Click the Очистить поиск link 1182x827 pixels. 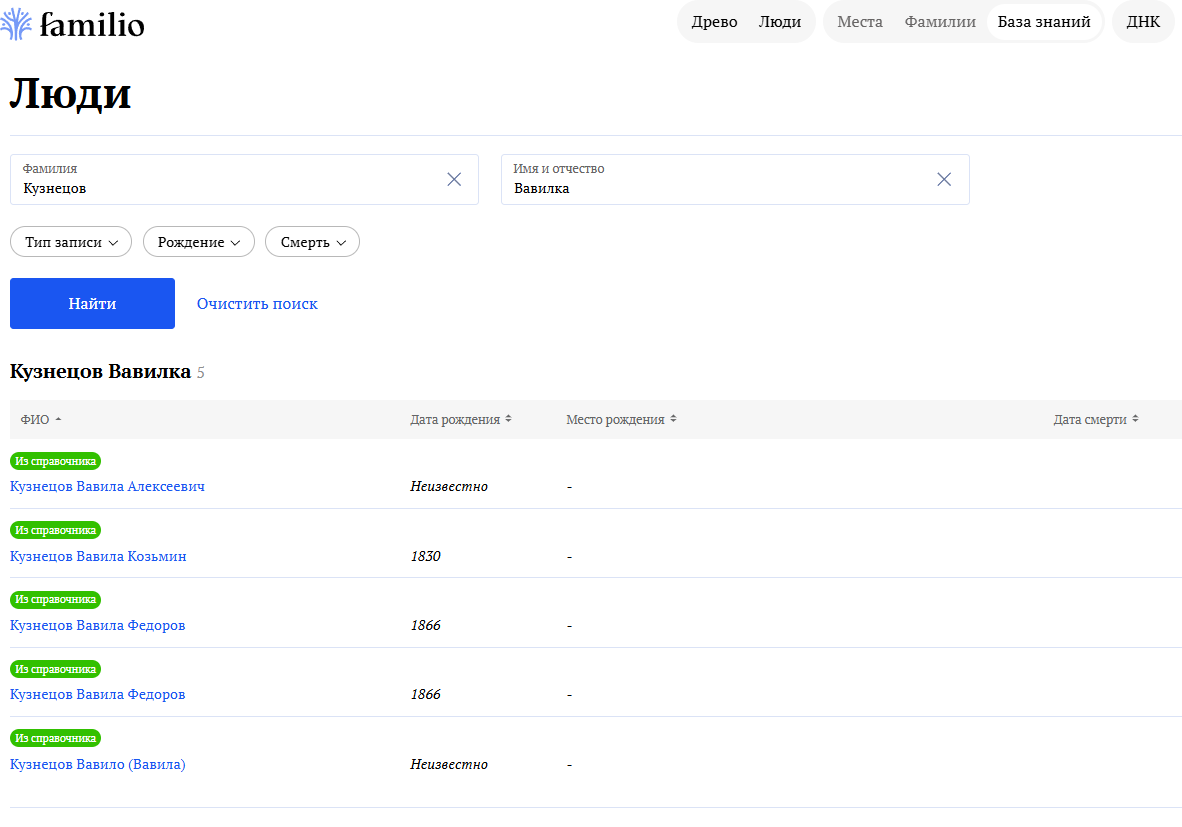257,304
